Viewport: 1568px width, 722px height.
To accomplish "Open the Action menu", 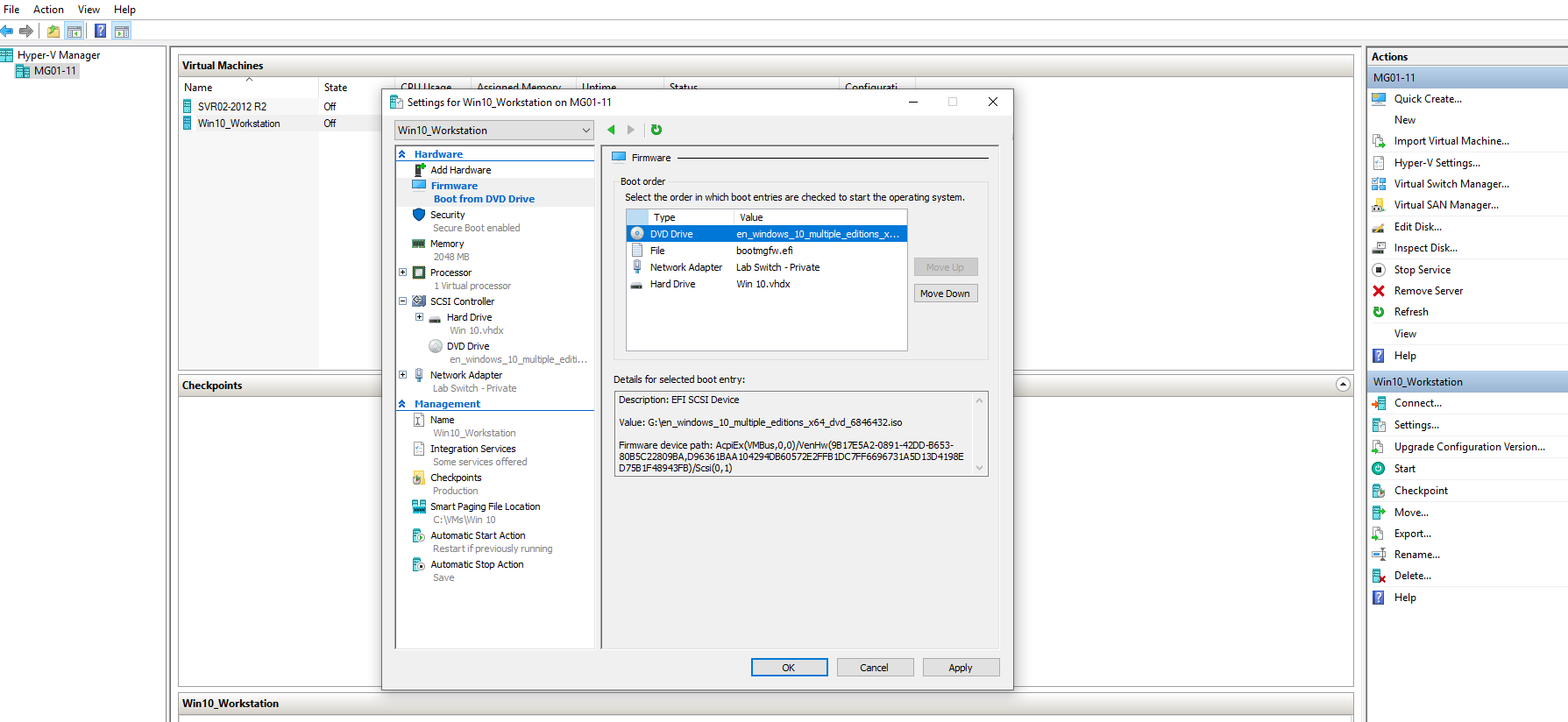I will click(48, 10).
